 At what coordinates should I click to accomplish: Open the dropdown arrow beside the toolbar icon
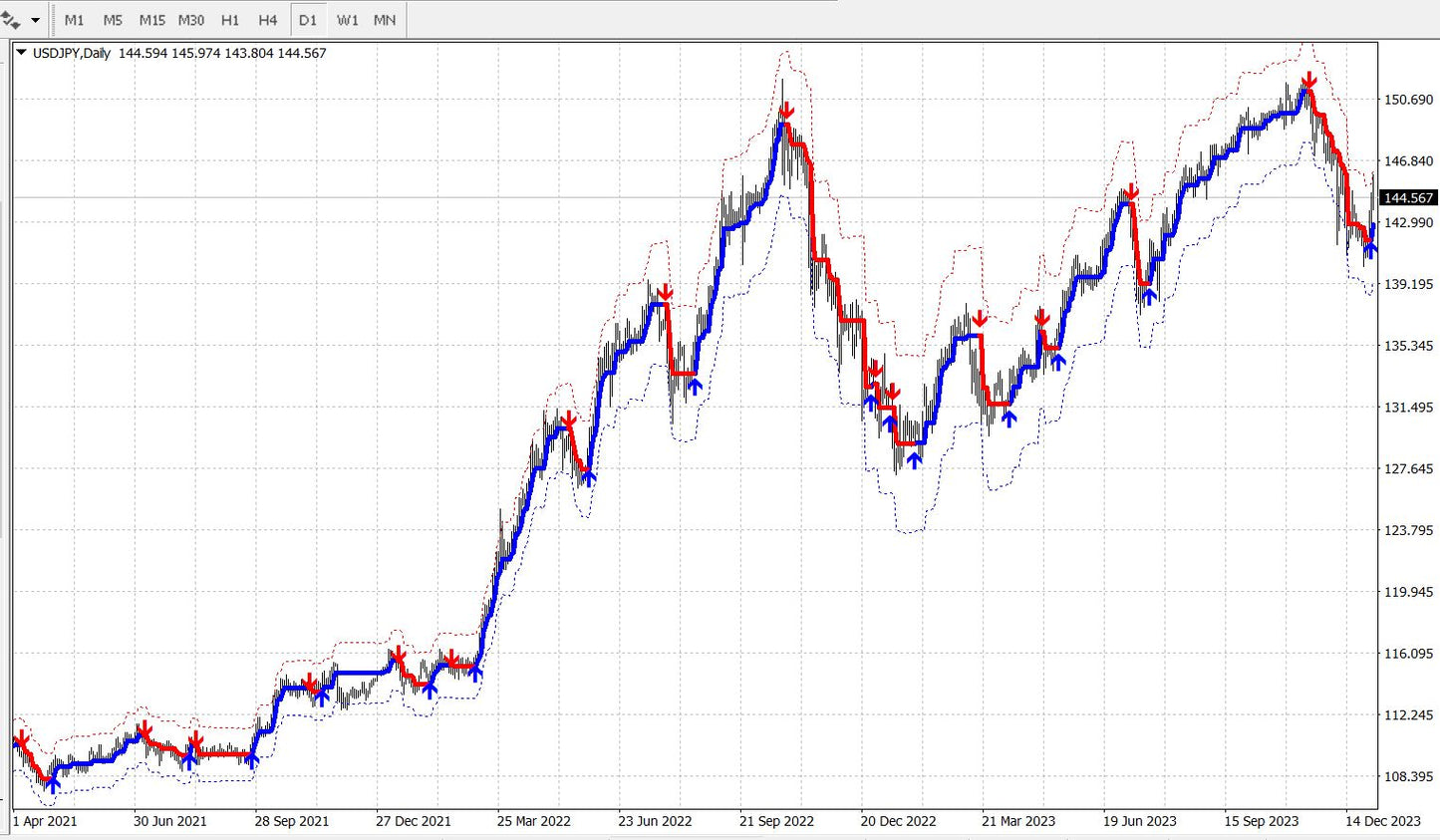pyautogui.click(x=33, y=19)
